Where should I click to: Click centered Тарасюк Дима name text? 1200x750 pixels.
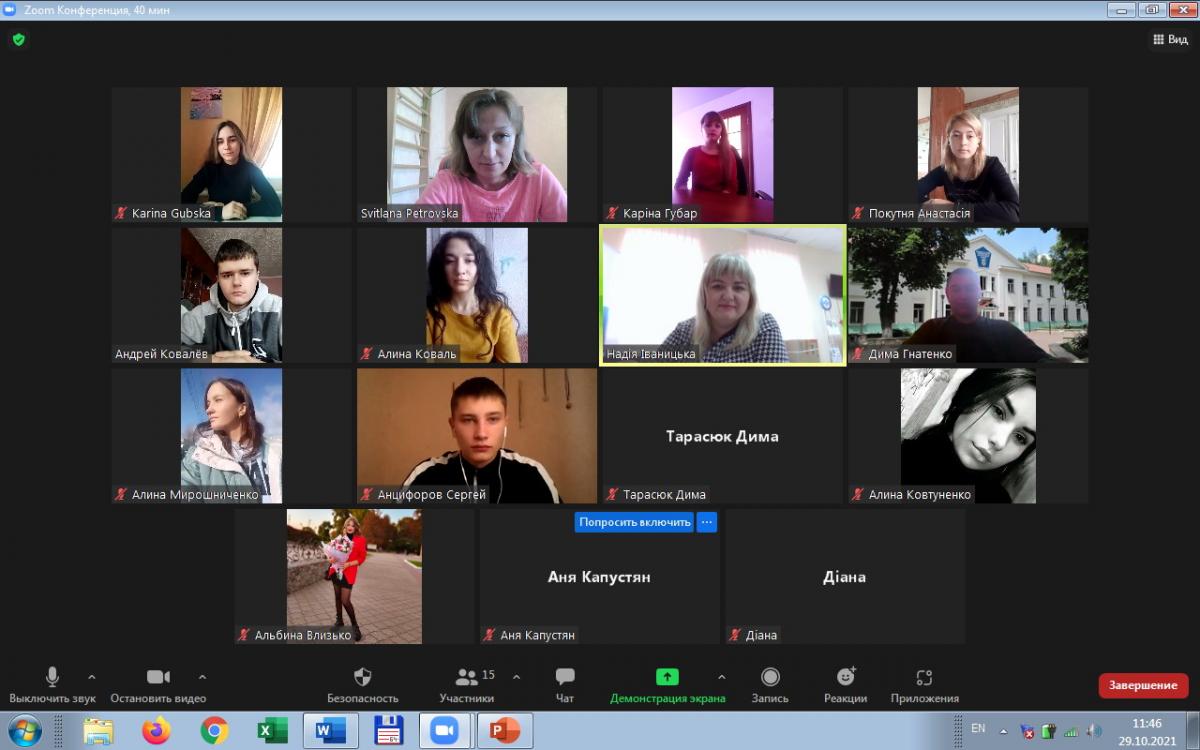[x=722, y=436]
